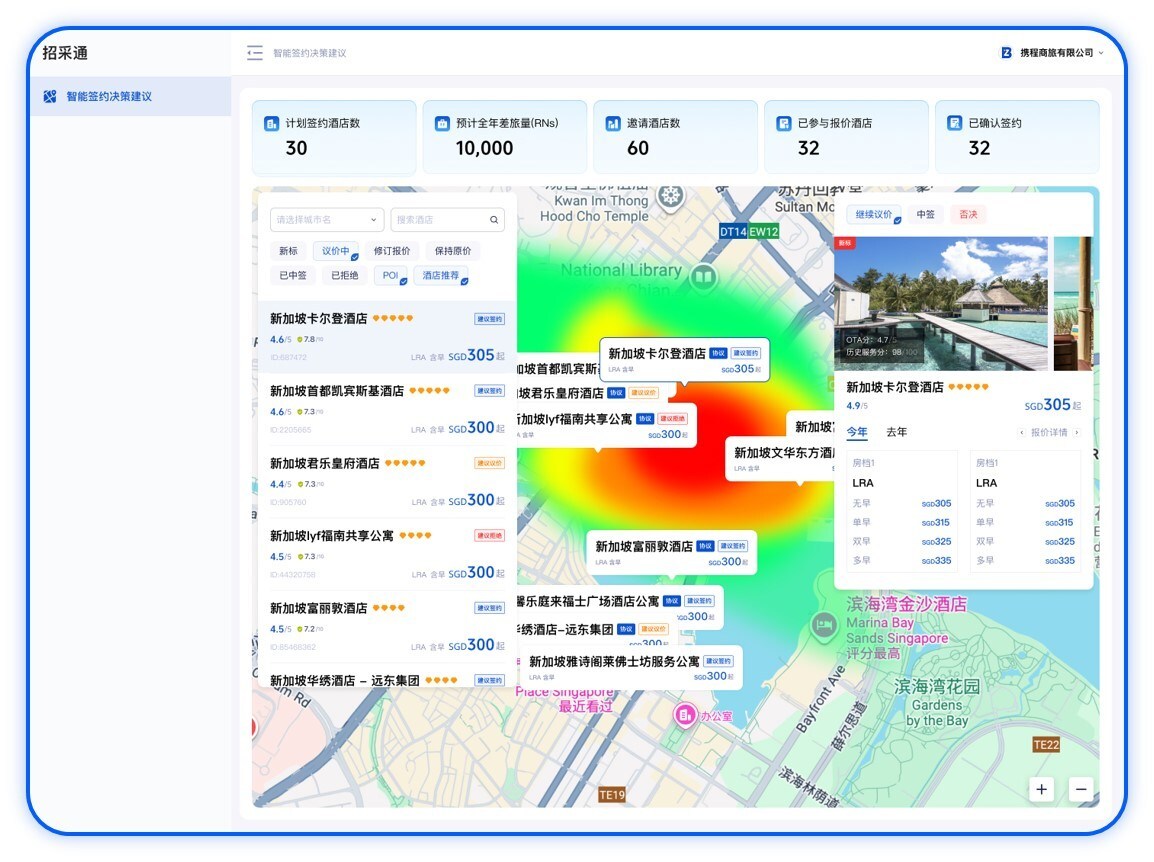1154x862 pixels.
Task: Toggle the 议价中 filter chip
Action: [x=335, y=251]
